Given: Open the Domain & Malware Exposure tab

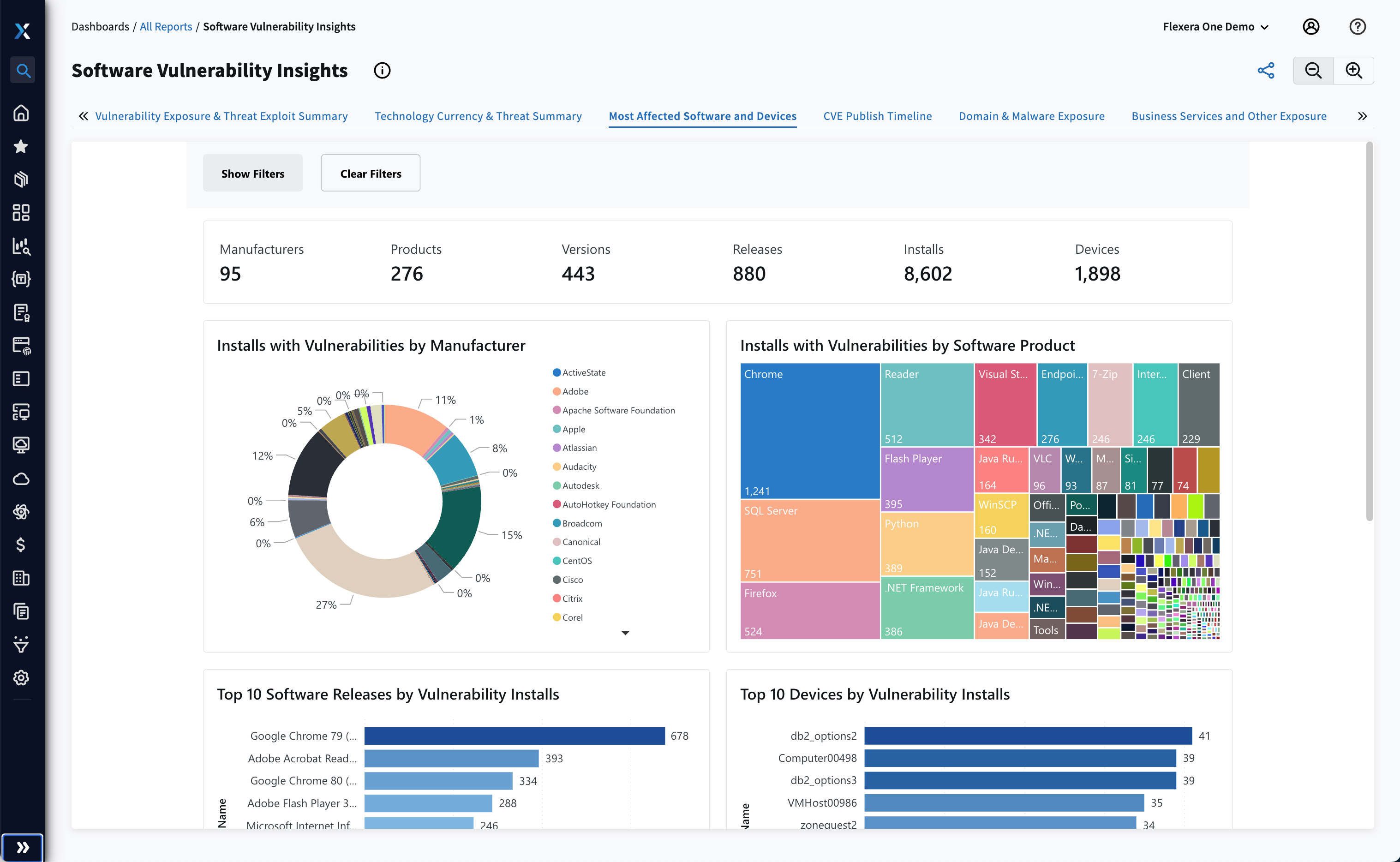Looking at the screenshot, I should tap(1031, 116).
